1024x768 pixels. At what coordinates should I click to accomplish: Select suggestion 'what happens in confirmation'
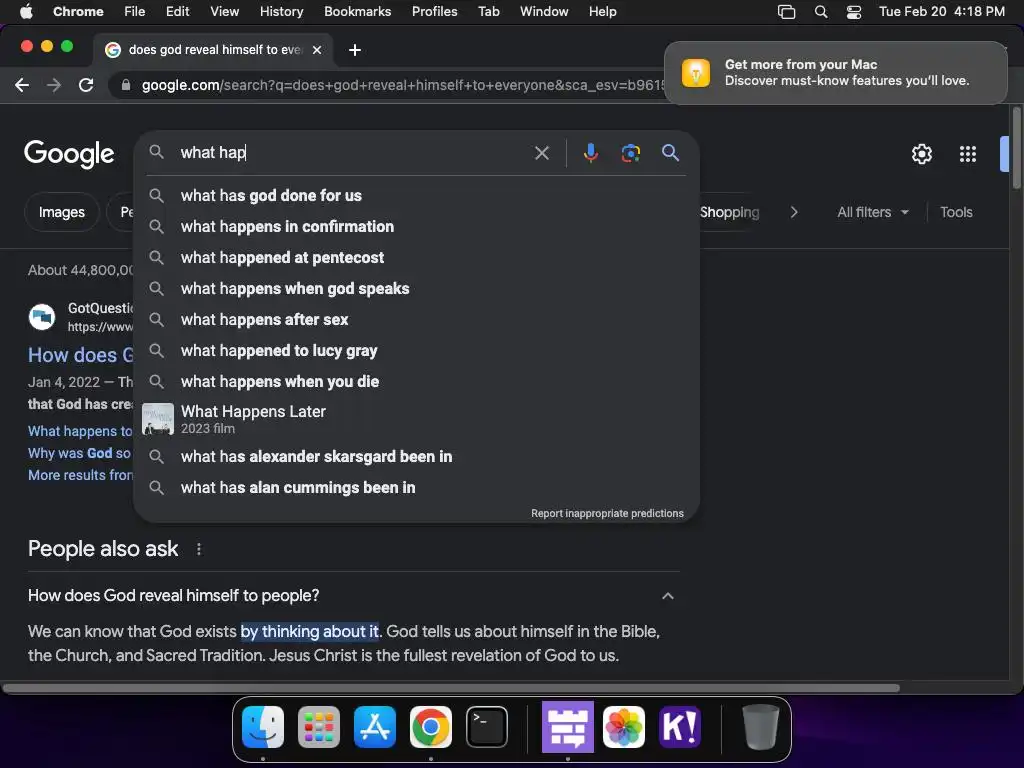click(x=416, y=227)
